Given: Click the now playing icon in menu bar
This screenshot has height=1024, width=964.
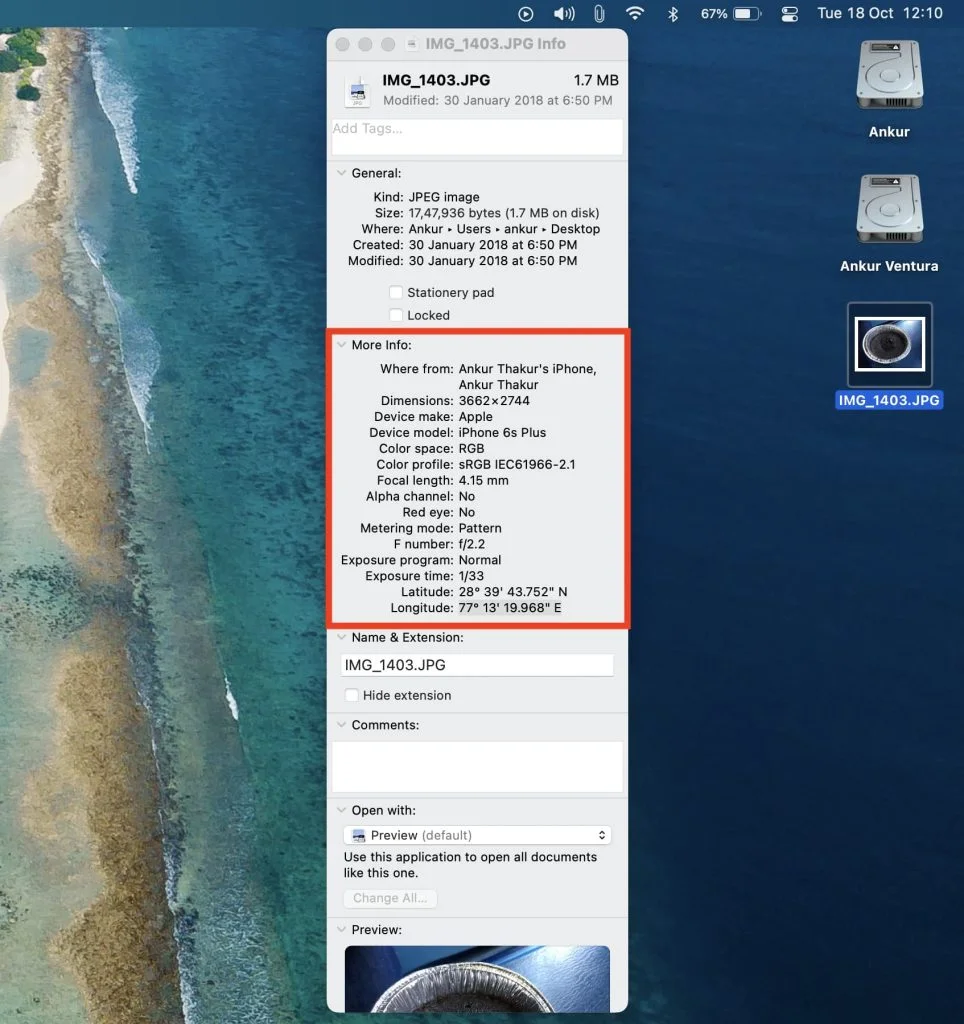Looking at the screenshot, I should (x=526, y=14).
